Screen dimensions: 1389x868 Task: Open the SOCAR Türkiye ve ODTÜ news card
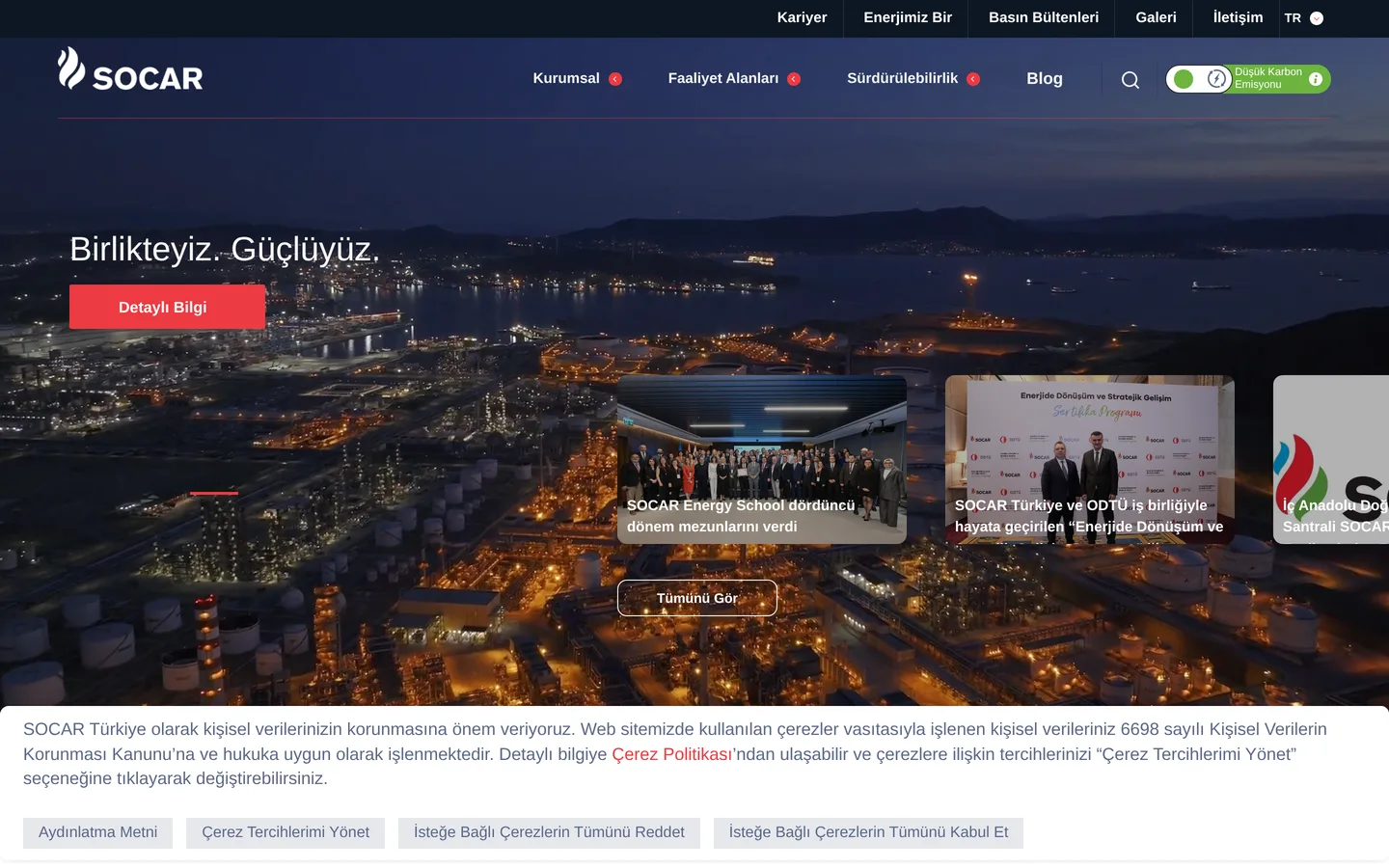1090,459
